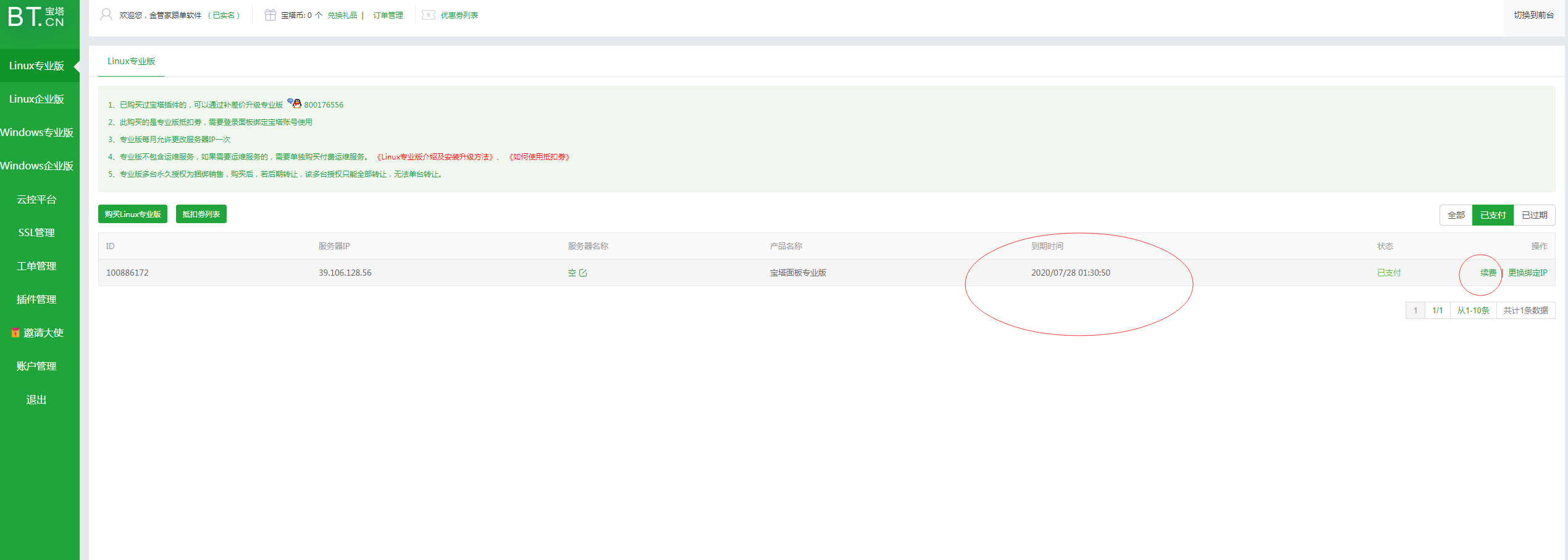Image resolution: width=1568 pixels, height=560 pixels.
Task: Click the gift box icon
Action: pyautogui.click(x=270, y=15)
